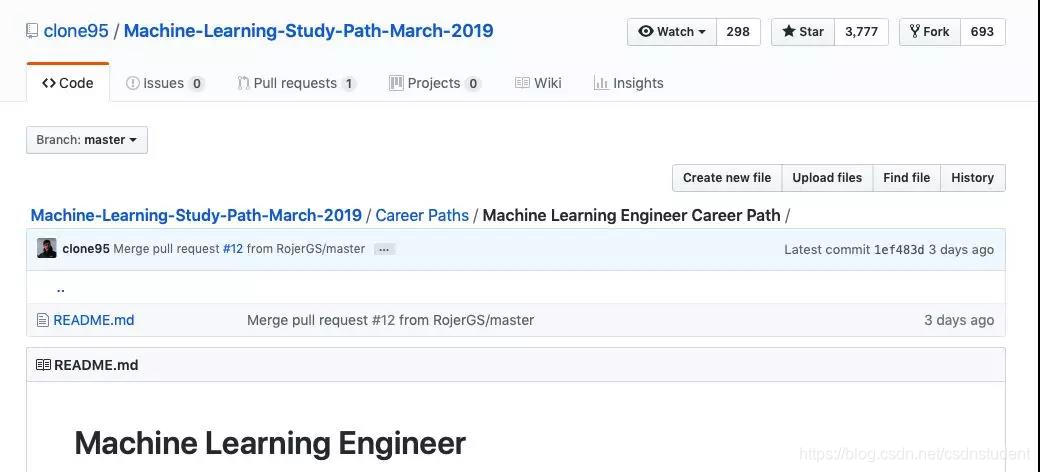Open the Insights tab
The image size is (1040, 472).
point(628,83)
